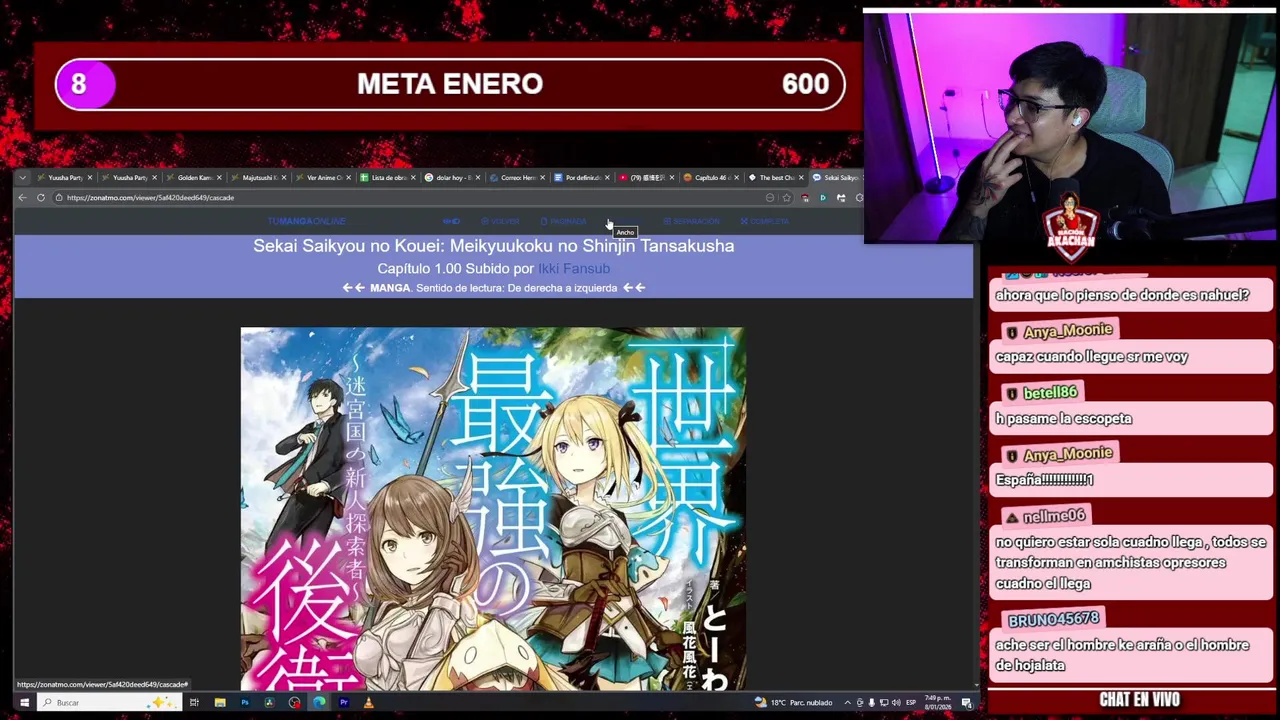Screen dimensions: 1280x720
Task: Open VLC media player from the taskbar
Action: click(368, 703)
